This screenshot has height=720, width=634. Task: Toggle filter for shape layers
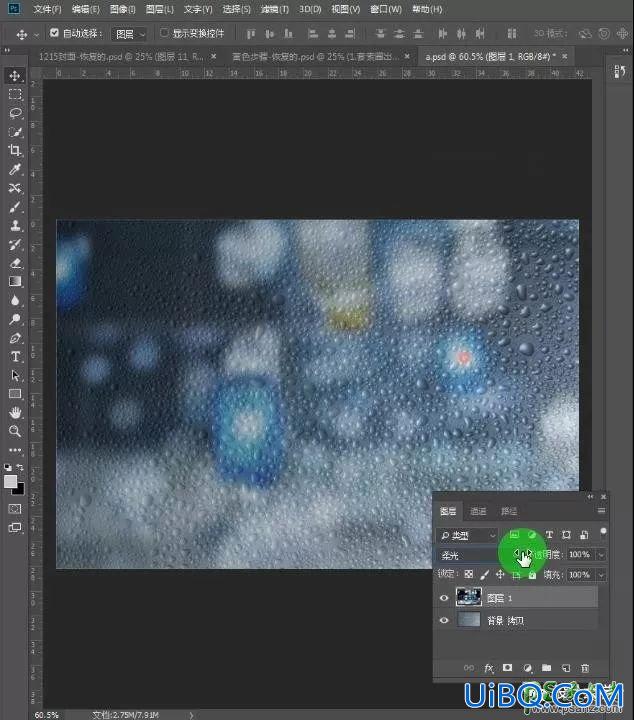coord(566,534)
